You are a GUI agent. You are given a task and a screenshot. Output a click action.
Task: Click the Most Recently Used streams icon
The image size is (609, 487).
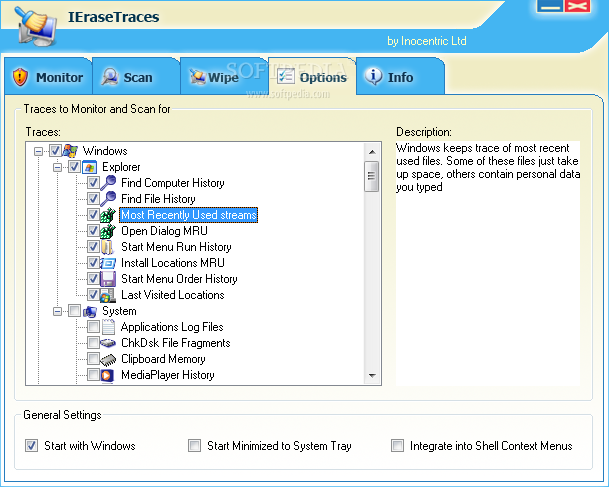pyautogui.click(x=108, y=215)
